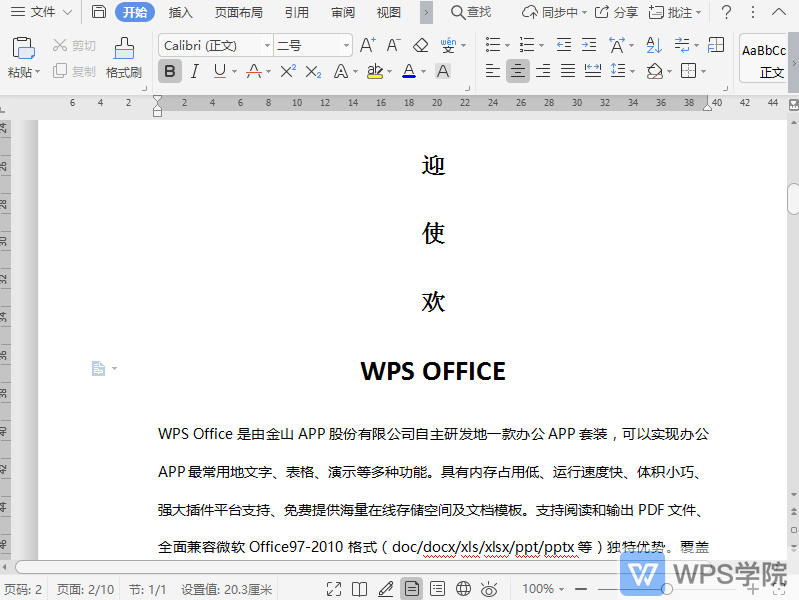The width and height of the screenshot is (799, 600).
Task: Click the 页面: 2/10 status bar indicator
Action: [x=85, y=589]
